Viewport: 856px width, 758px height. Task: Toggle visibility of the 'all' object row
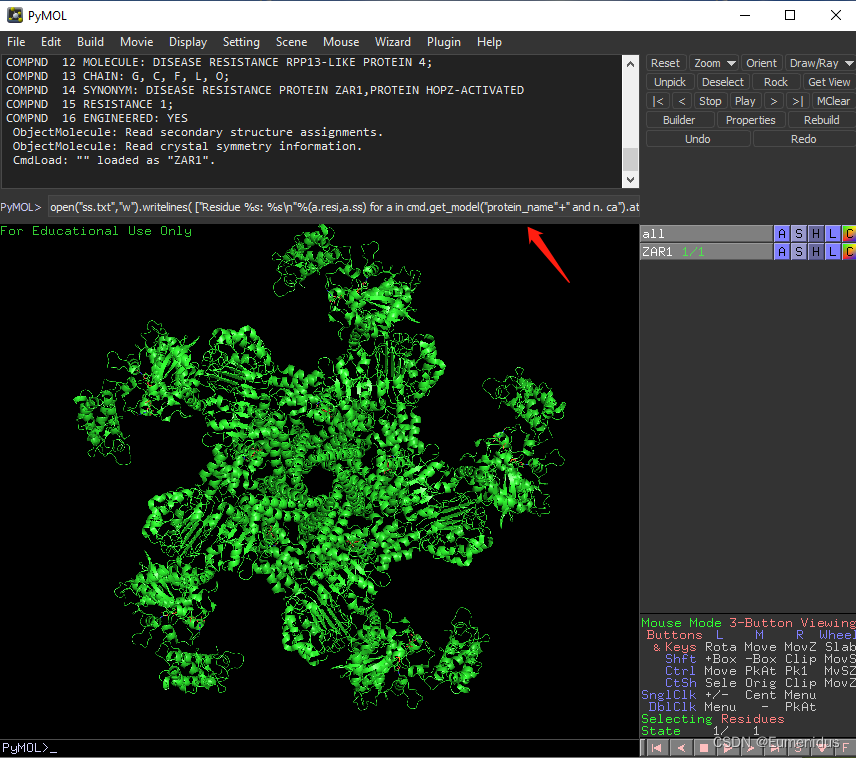pyautogui.click(x=706, y=234)
